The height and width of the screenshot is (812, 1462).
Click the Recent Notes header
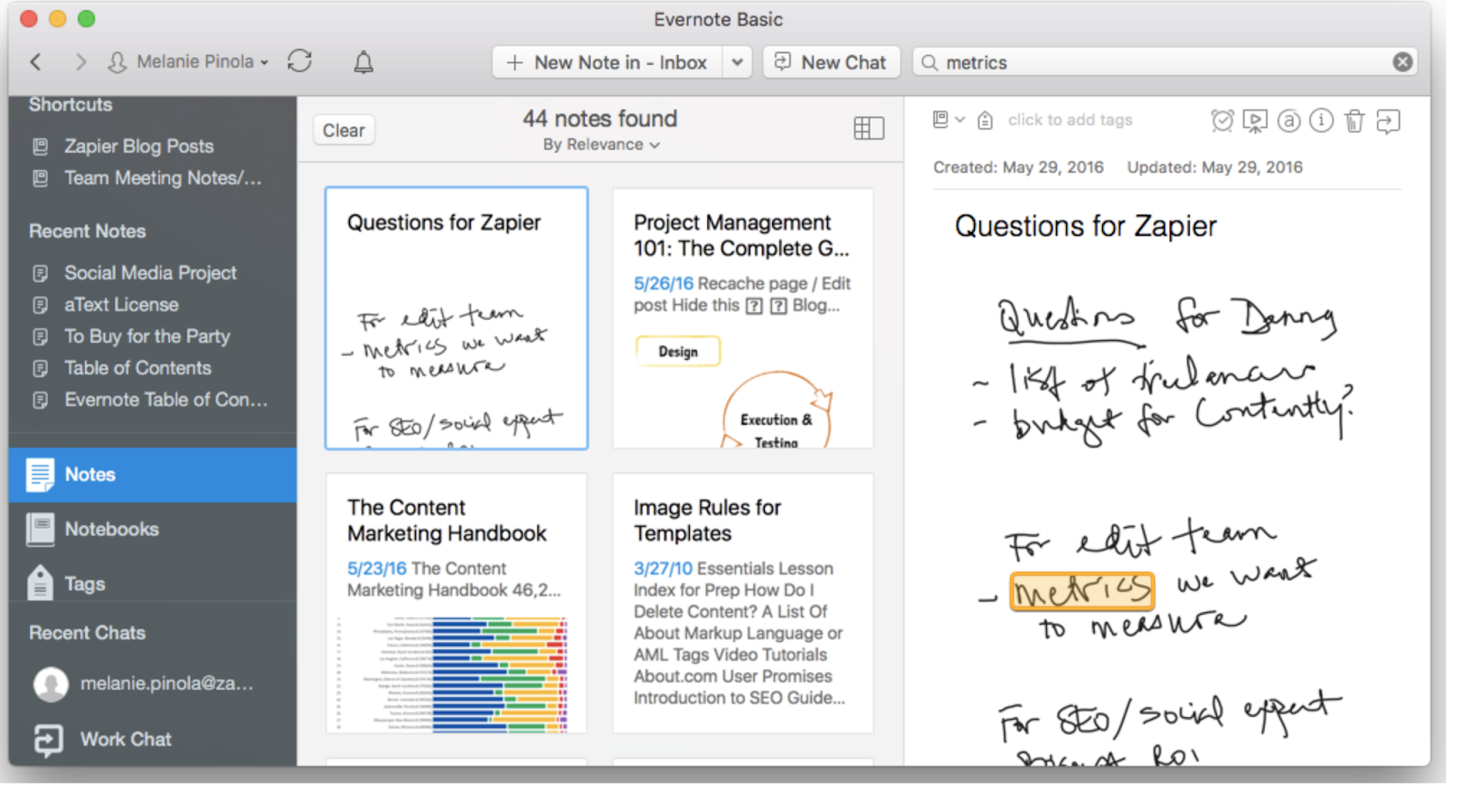click(x=88, y=232)
